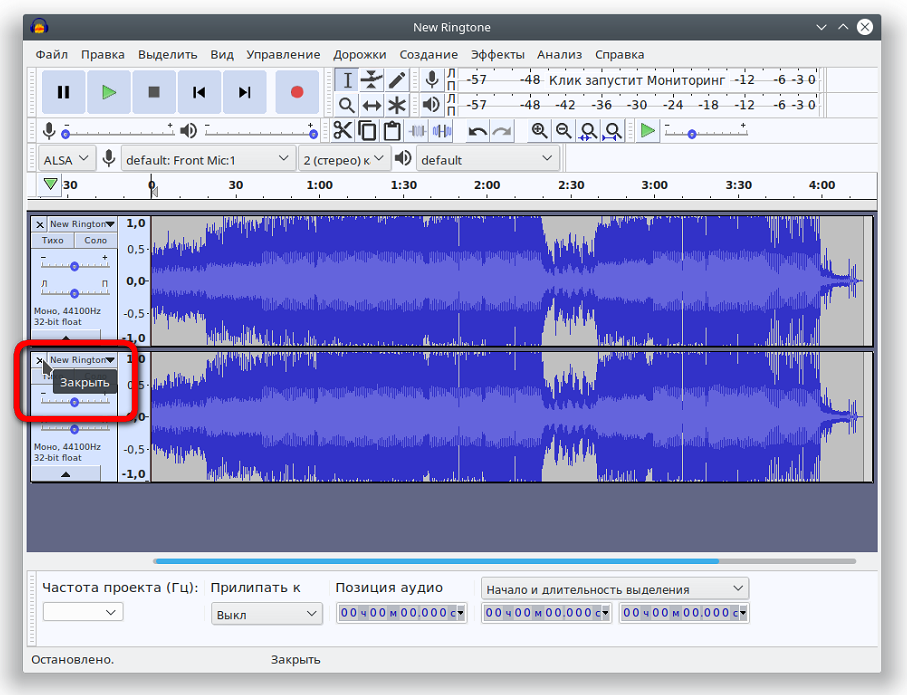Toggle Соло on first track
Viewport: 907px width, 695px height.
[96, 240]
